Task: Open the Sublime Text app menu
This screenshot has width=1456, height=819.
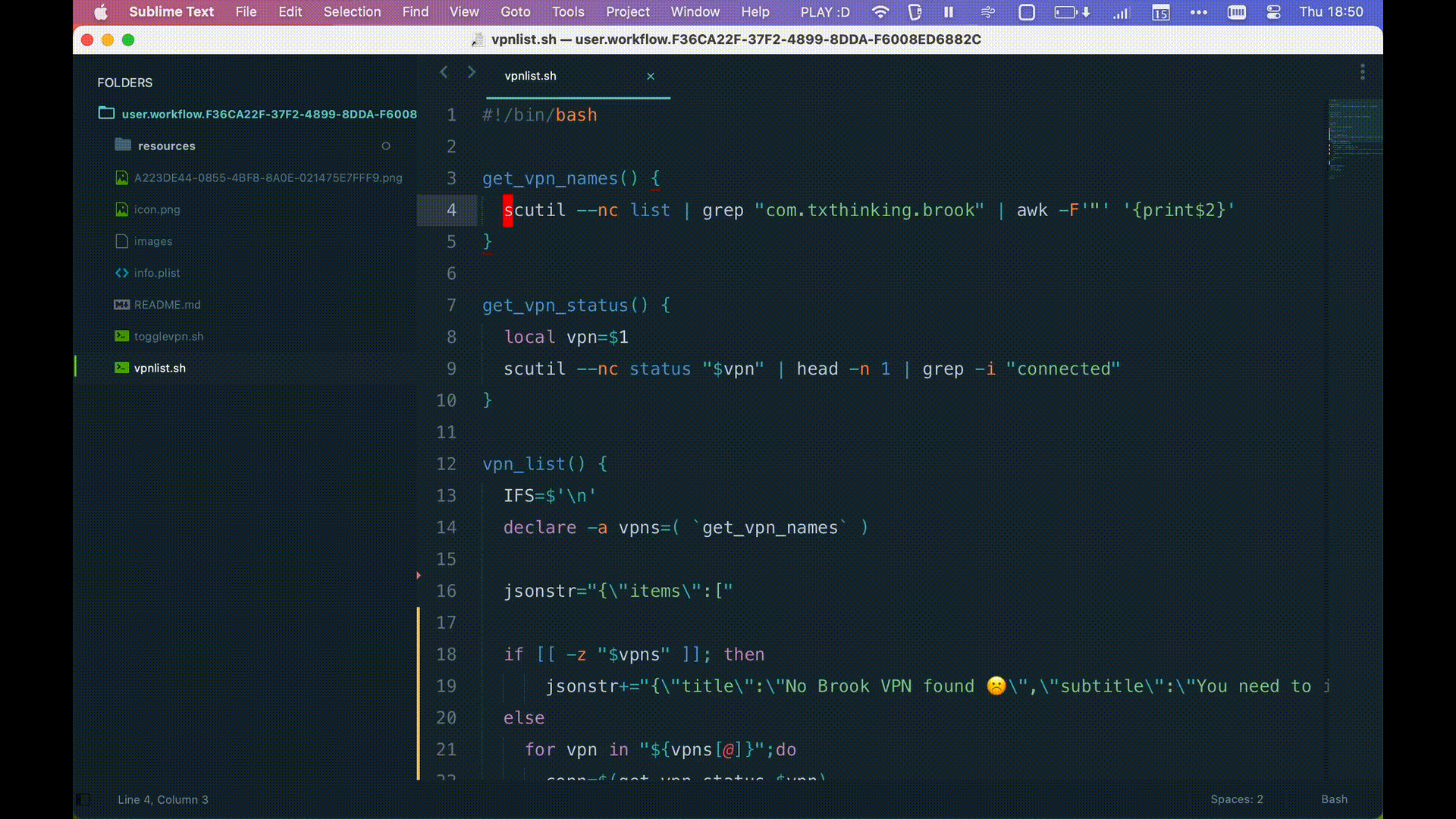Action: click(x=171, y=12)
